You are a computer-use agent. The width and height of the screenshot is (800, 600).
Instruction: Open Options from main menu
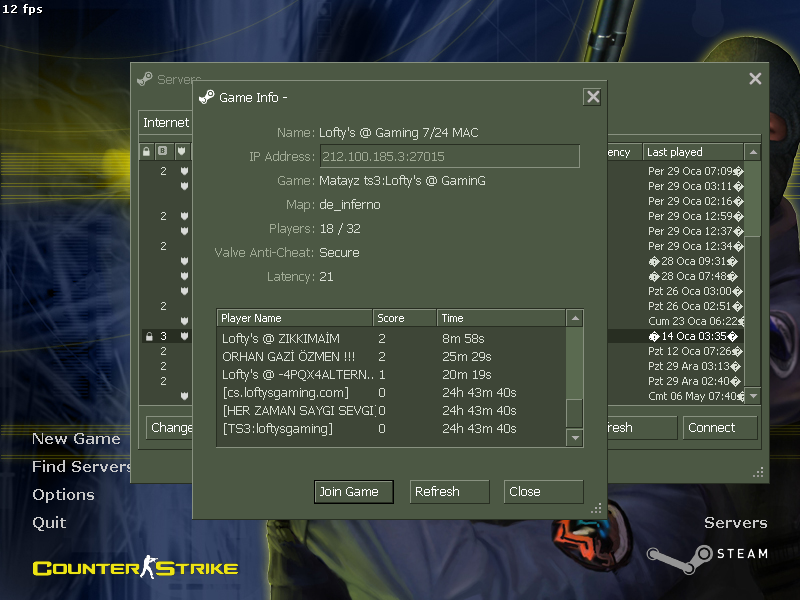(x=63, y=494)
